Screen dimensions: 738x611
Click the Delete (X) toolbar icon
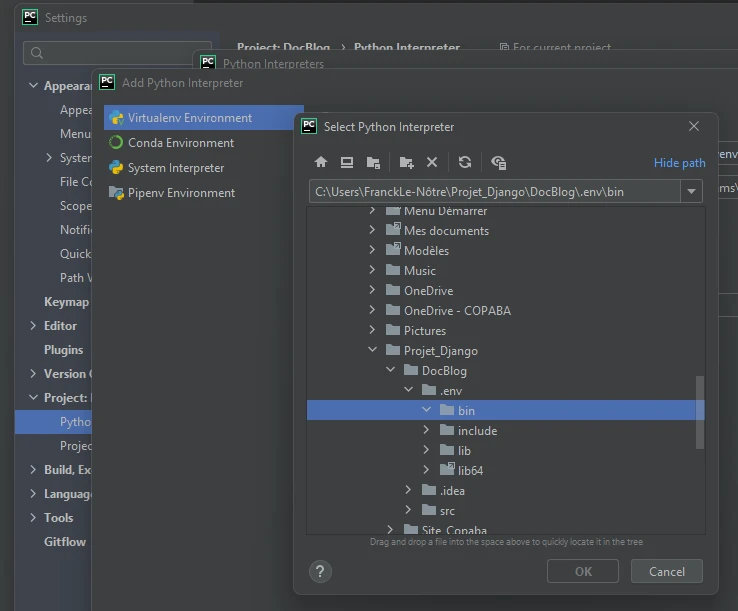(432, 162)
